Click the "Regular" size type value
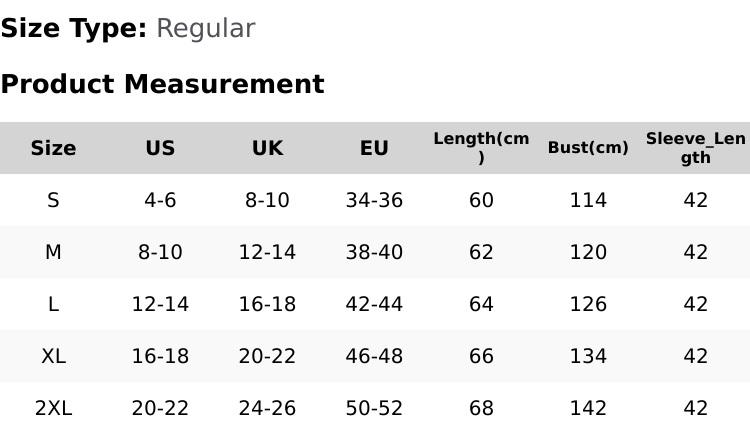This screenshot has height=434, width=750. click(x=205, y=29)
